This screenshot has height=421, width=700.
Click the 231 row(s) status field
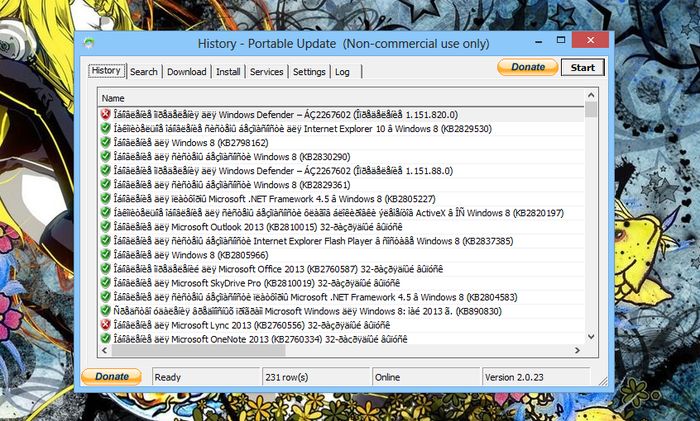[316, 377]
